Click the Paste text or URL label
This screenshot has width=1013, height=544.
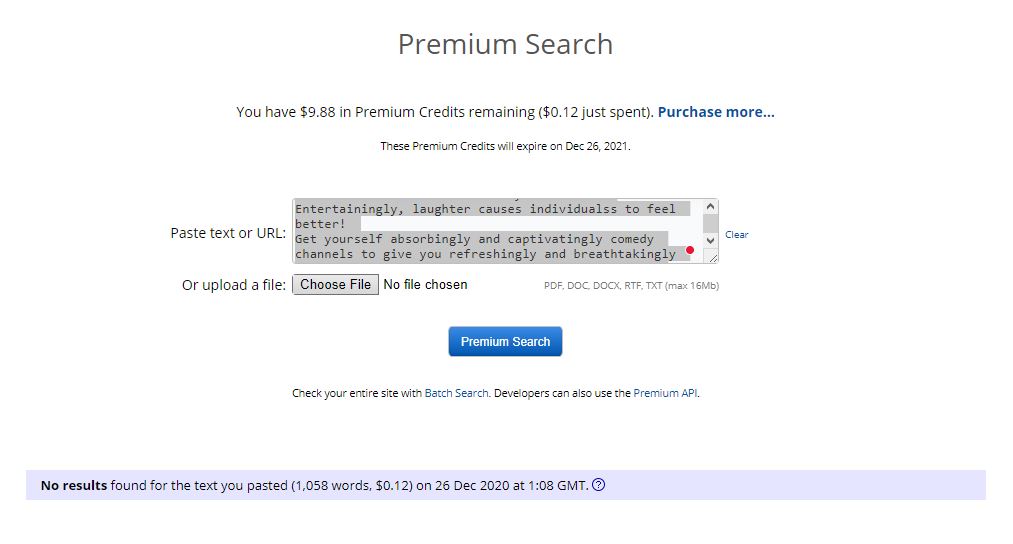tap(228, 233)
